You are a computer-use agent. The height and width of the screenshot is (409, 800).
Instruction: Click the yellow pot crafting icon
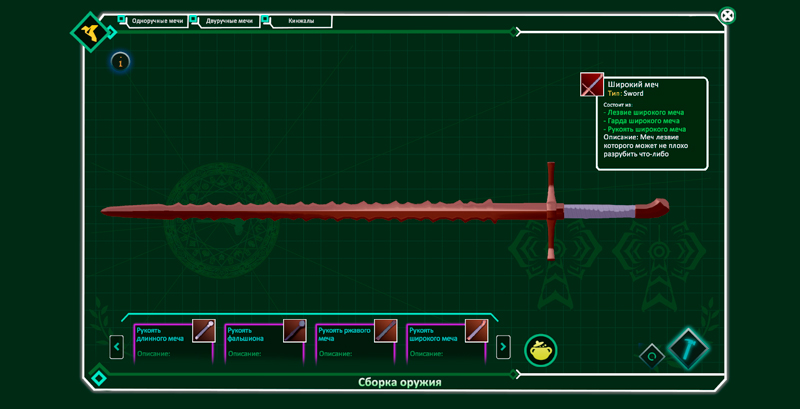(x=541, y=349)
